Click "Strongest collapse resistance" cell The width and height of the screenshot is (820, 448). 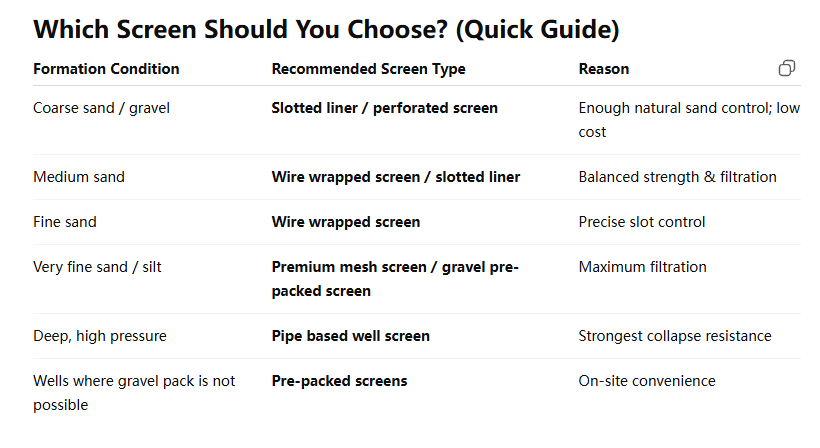[675, 336]
